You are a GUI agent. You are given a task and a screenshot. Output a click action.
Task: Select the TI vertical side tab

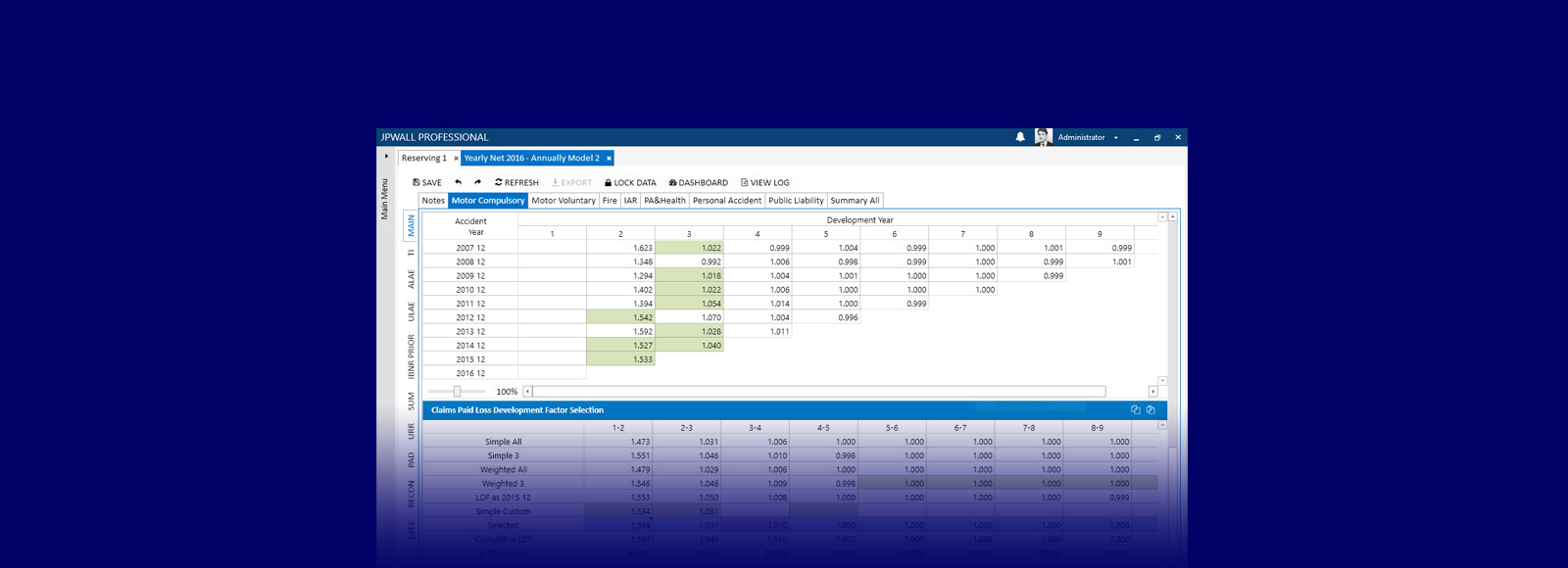click(x=412, y=253)
